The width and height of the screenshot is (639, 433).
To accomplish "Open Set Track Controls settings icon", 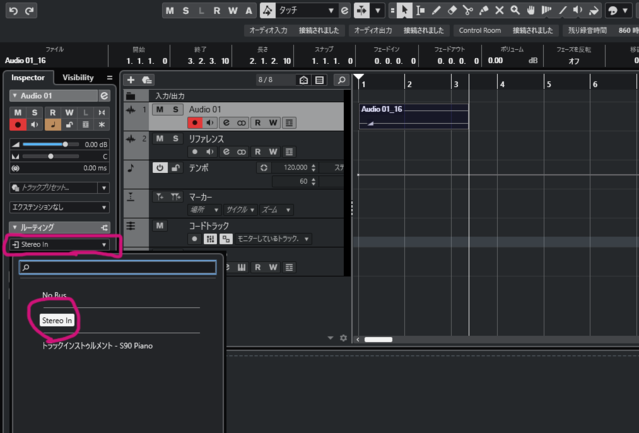I will point(344,338).
